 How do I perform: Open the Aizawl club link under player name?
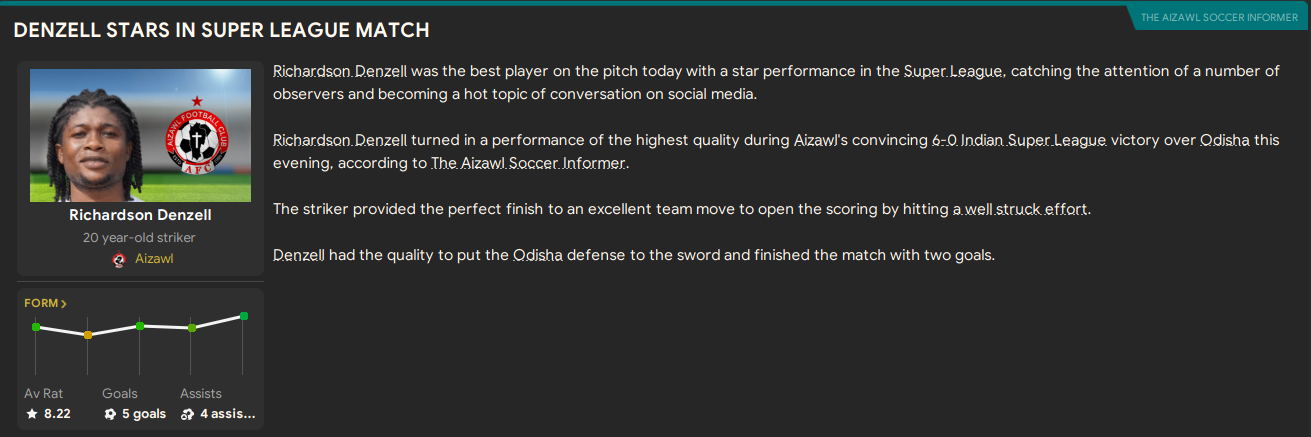click(x=154, y=259)
